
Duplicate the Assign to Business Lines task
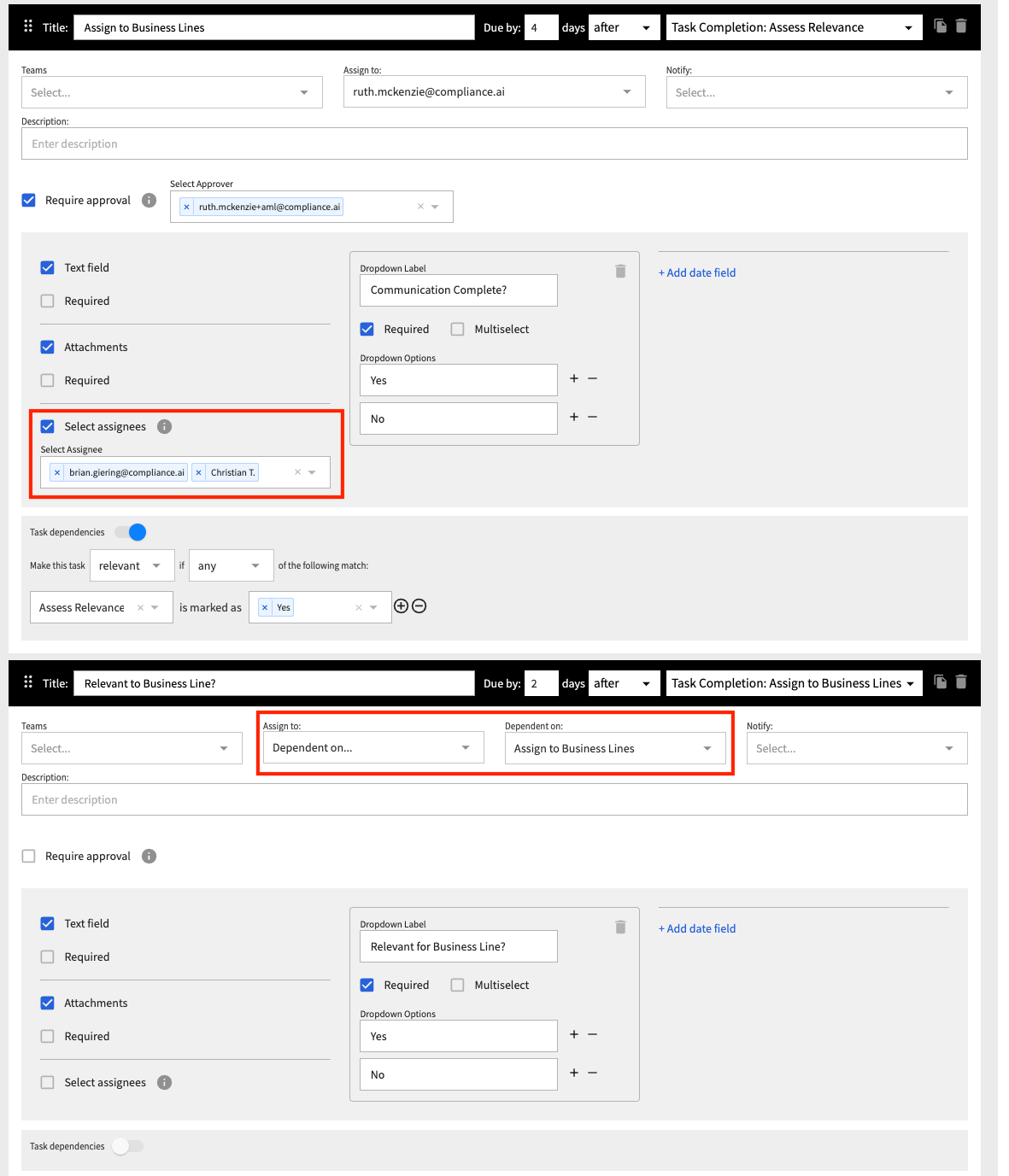(940, 26)
